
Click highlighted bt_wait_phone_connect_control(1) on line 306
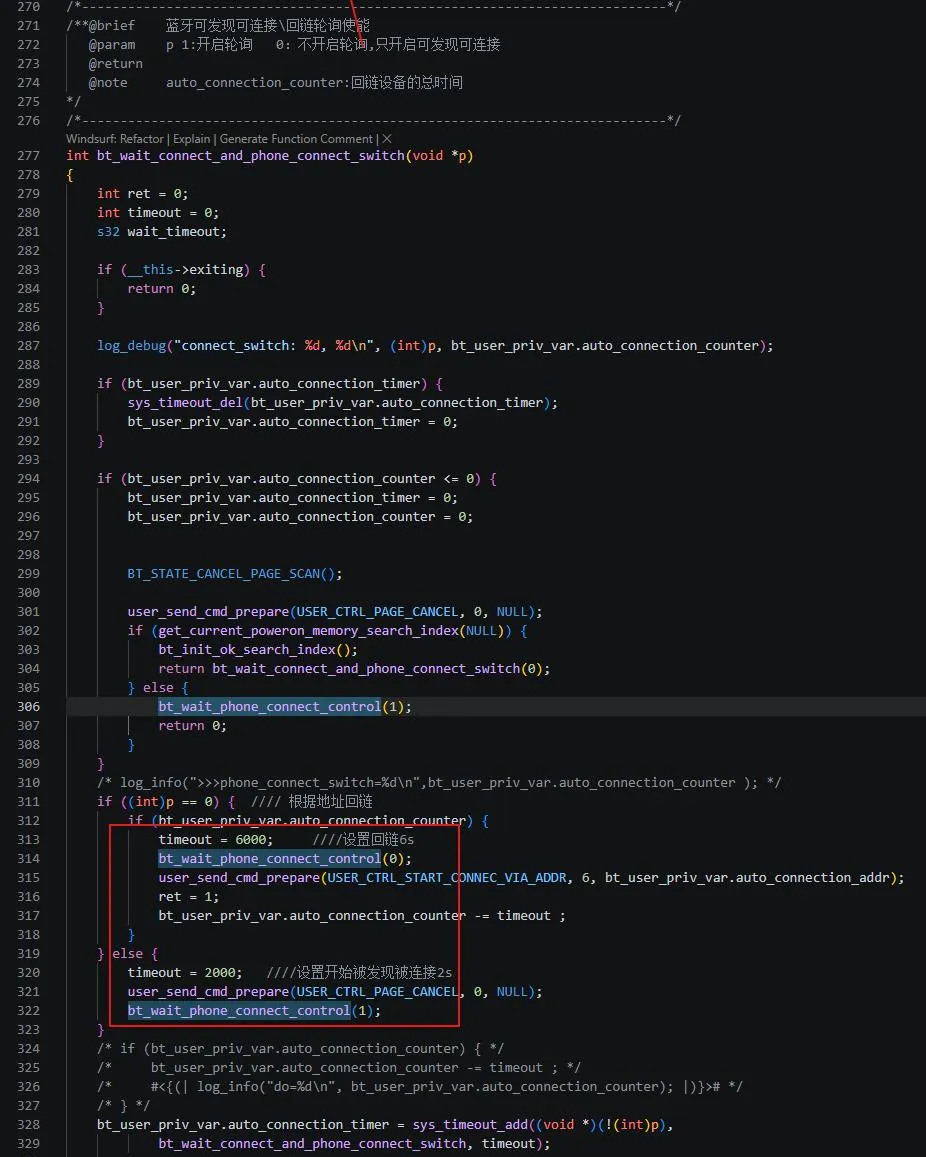(x=284, y=707)
